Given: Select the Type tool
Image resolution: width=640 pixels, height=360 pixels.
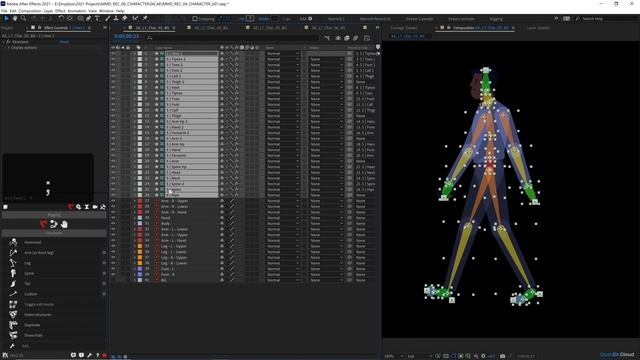Looking at the screenshot, I should click(x=97, y=18).
